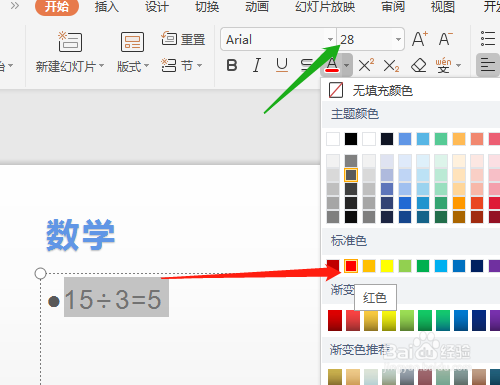Click the 重置 reset button
Screen dimensions: 500x385
(183, 39)
